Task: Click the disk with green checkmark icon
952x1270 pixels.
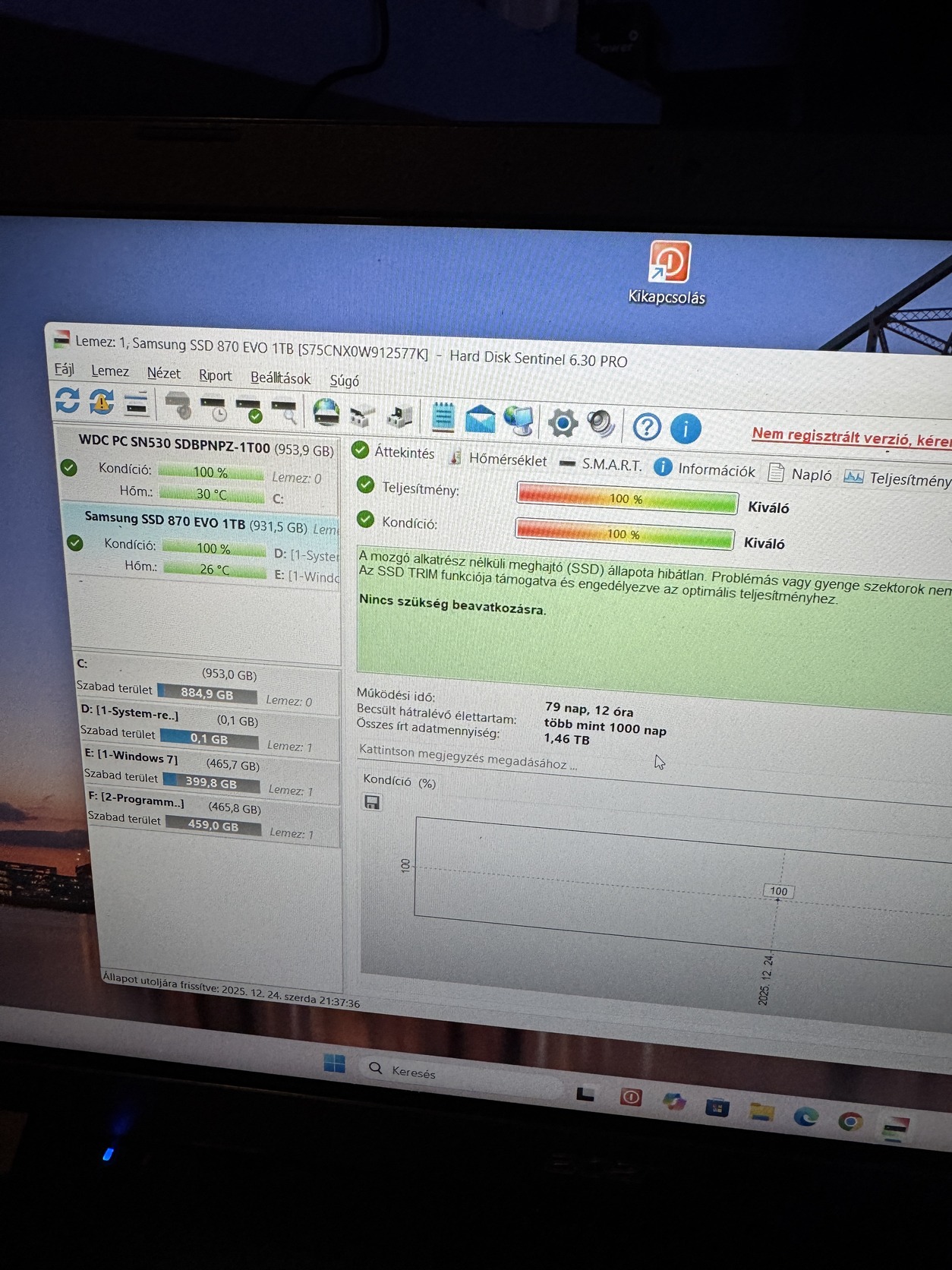Action: [249, 410]
